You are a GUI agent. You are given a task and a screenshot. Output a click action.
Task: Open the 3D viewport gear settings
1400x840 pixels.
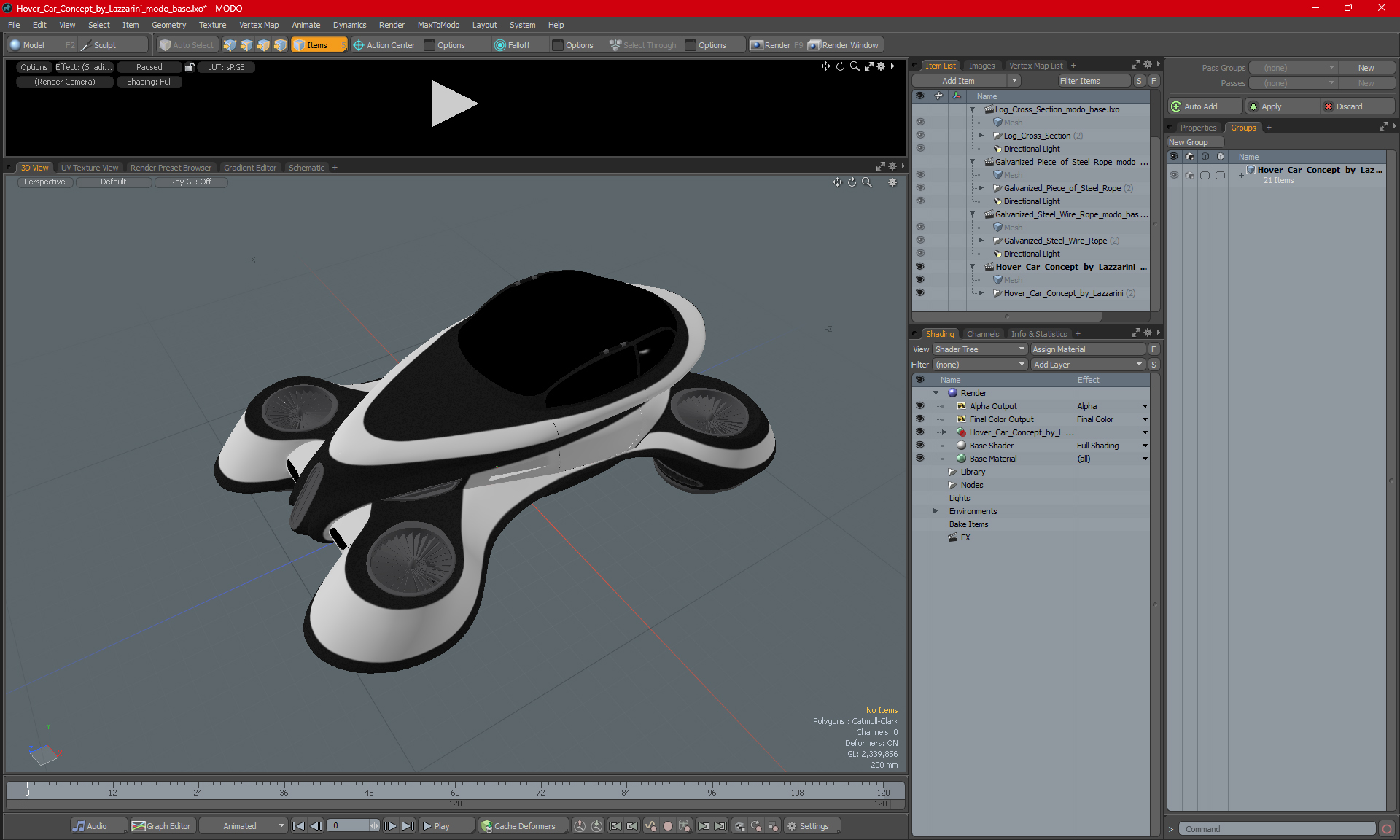coord(892,182)
